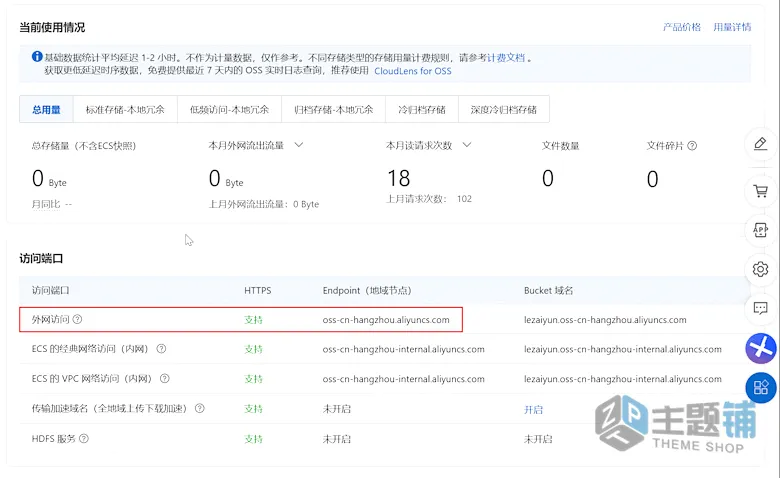Open the CloudLens for OSS link

[413, 71]
